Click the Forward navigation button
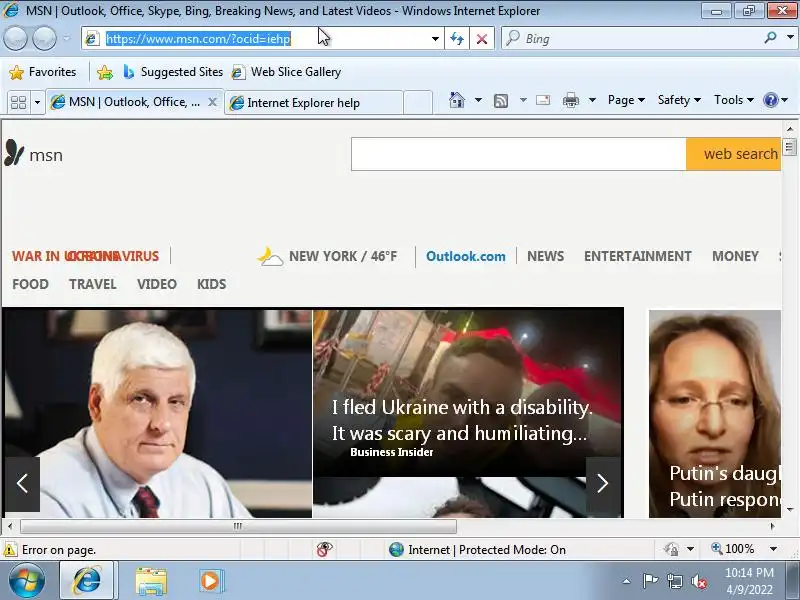 tap(44, 38)
